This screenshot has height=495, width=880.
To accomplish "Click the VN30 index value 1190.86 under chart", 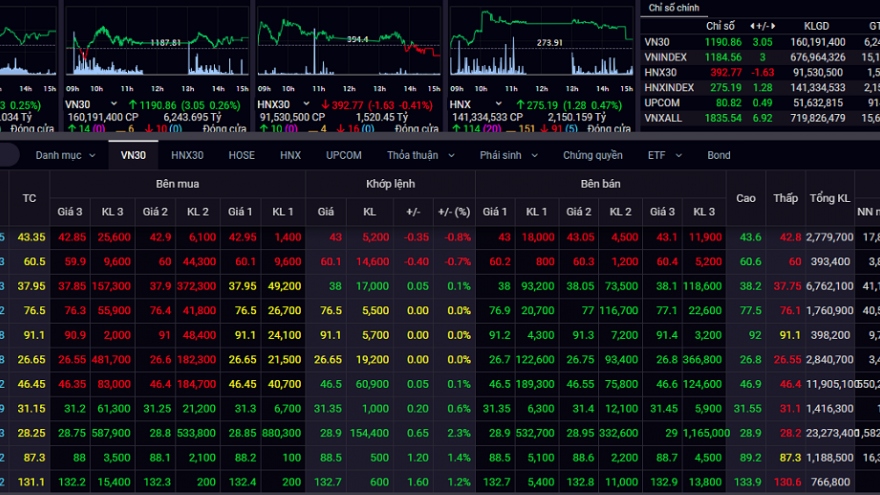I will coord(157,105).
